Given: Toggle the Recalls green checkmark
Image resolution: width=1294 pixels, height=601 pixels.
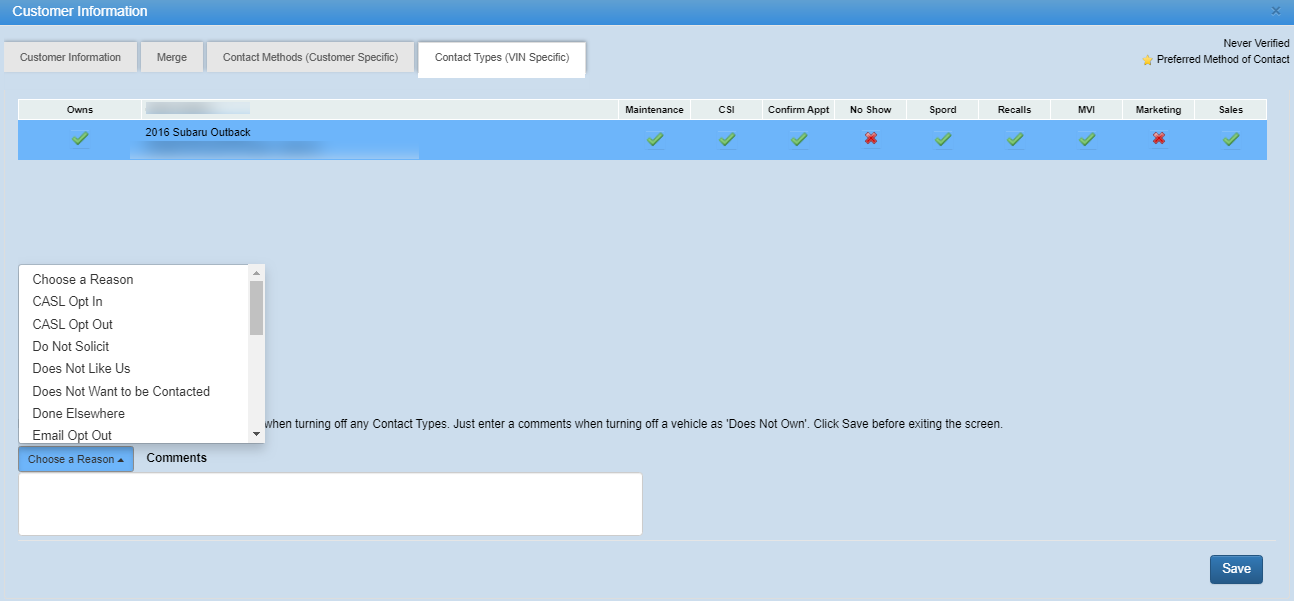Looking at the screenshot, I should point(1015,139).
